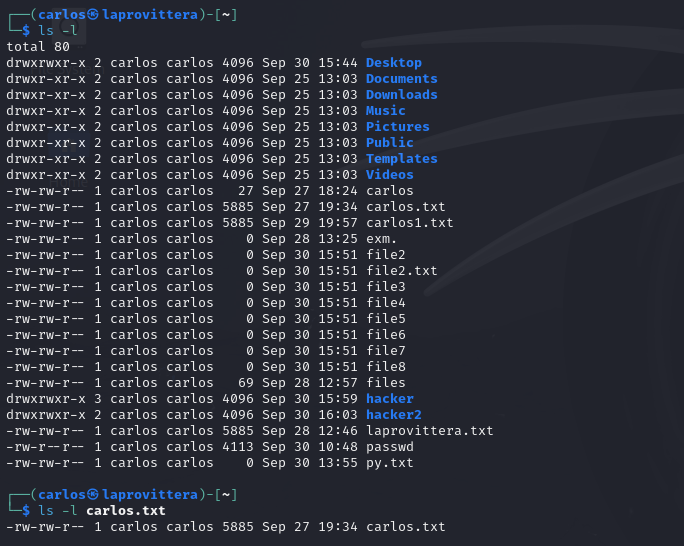Click the Templates directory name
This screenshot has width=684, height=546.
(401, 159)
